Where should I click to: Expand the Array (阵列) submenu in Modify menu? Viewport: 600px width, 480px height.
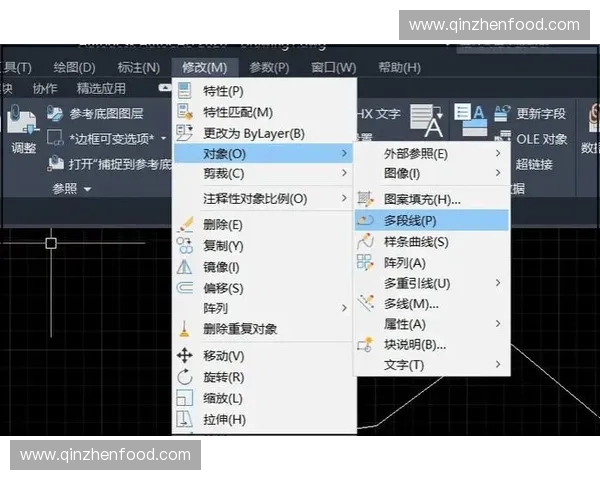344,308
